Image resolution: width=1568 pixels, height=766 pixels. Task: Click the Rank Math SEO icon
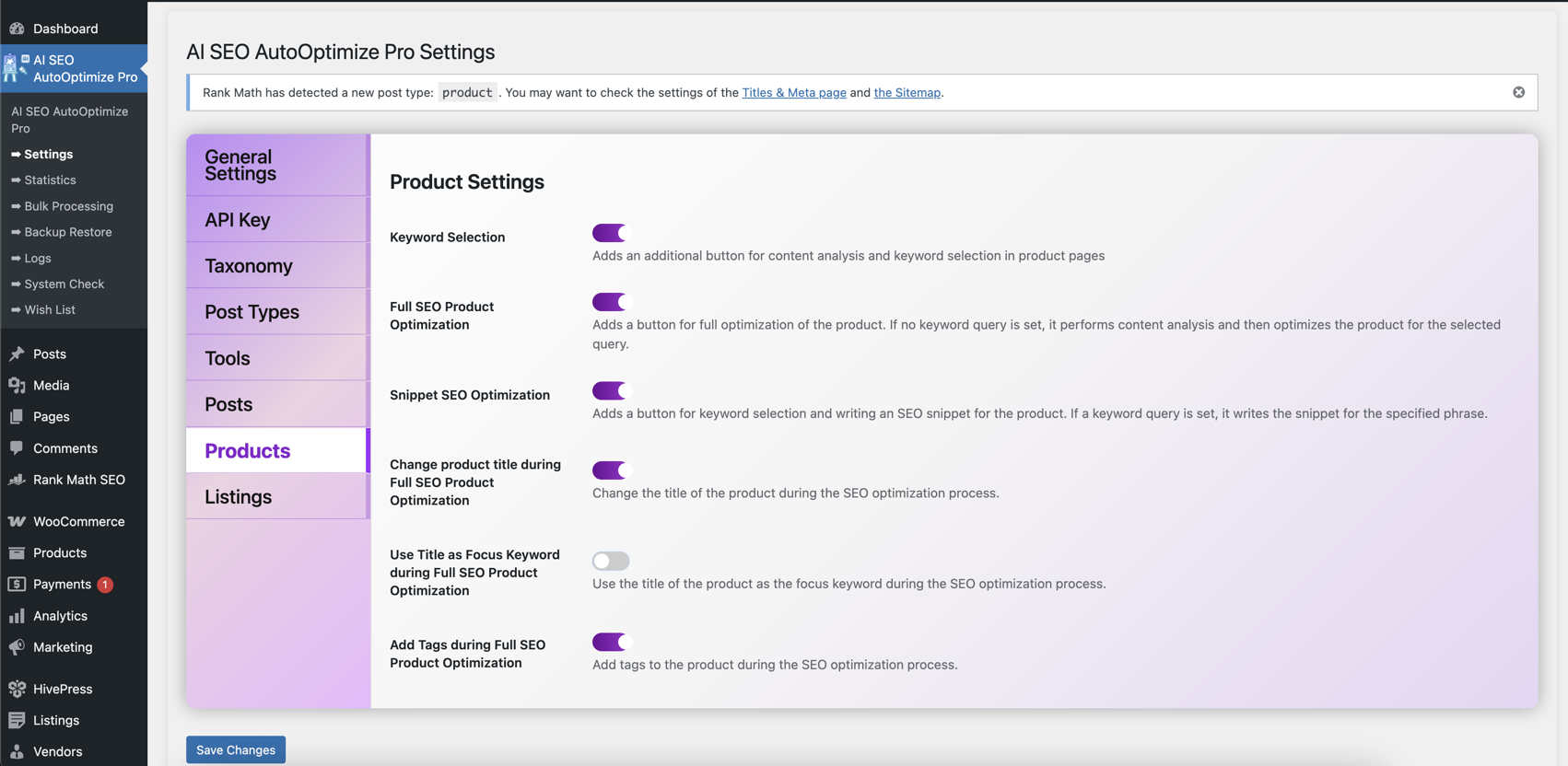click(x=17, y=479)
